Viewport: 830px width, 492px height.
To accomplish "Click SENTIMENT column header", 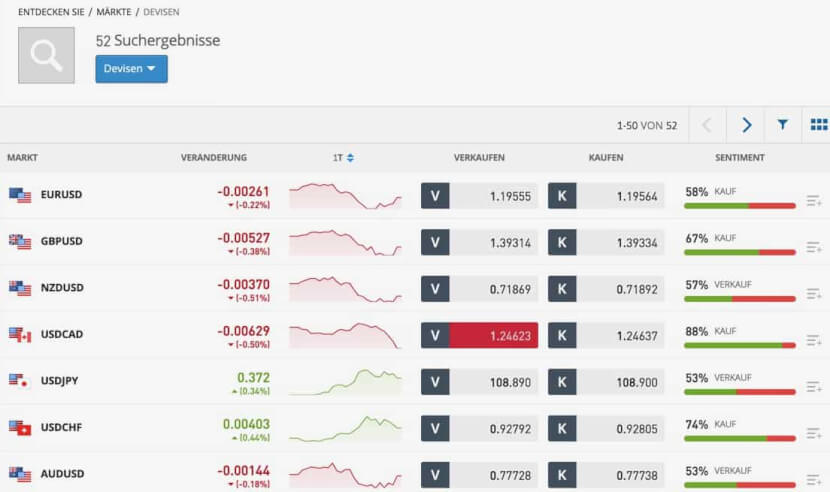I will (739, 158).
